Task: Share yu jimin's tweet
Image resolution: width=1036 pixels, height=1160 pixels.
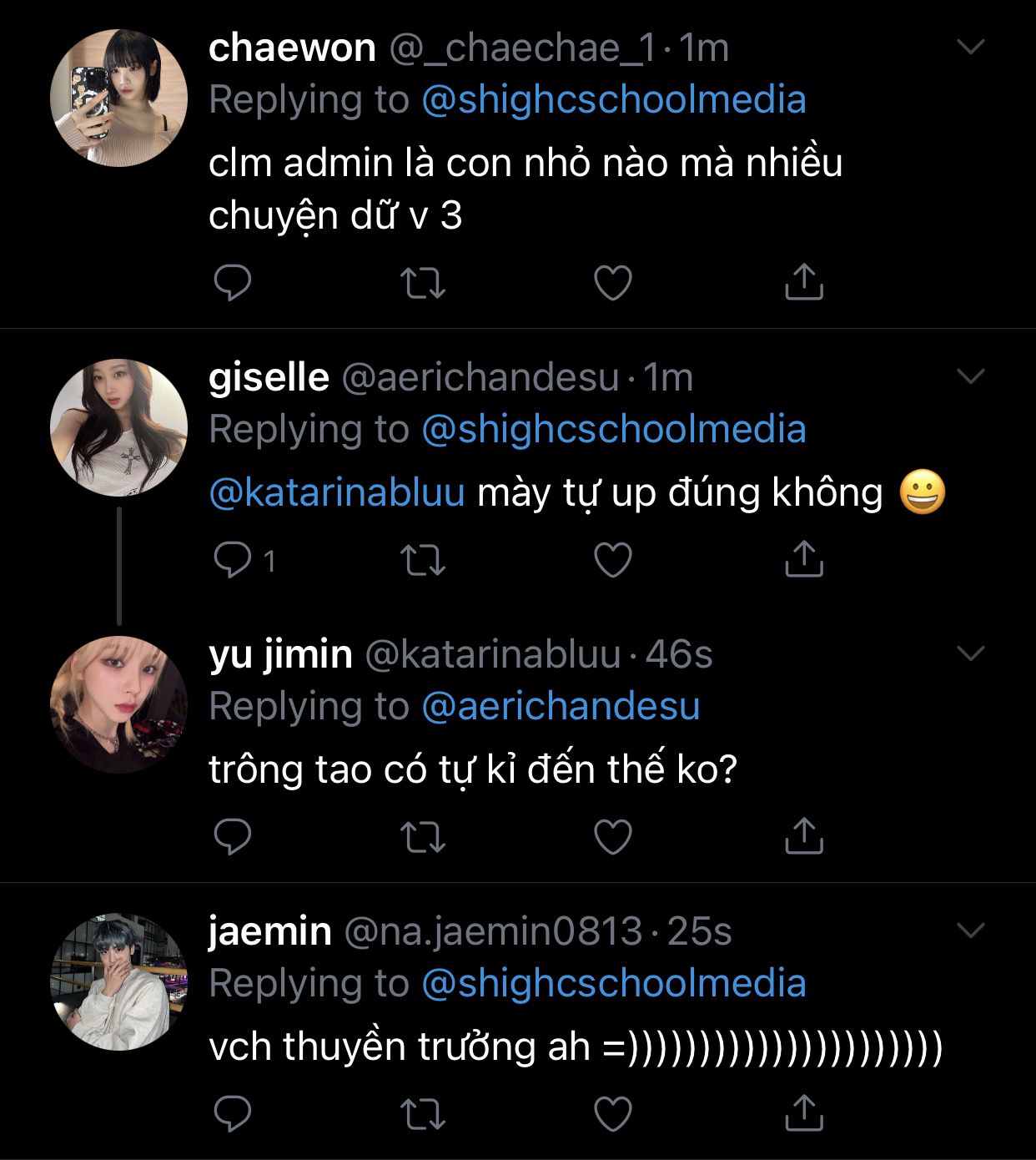Action: 804,836
